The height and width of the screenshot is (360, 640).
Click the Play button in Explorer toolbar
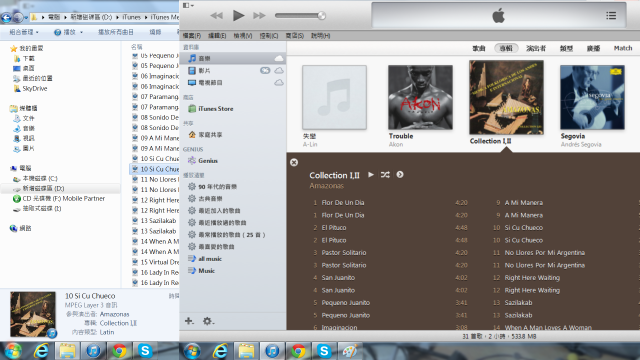point(69,32)
